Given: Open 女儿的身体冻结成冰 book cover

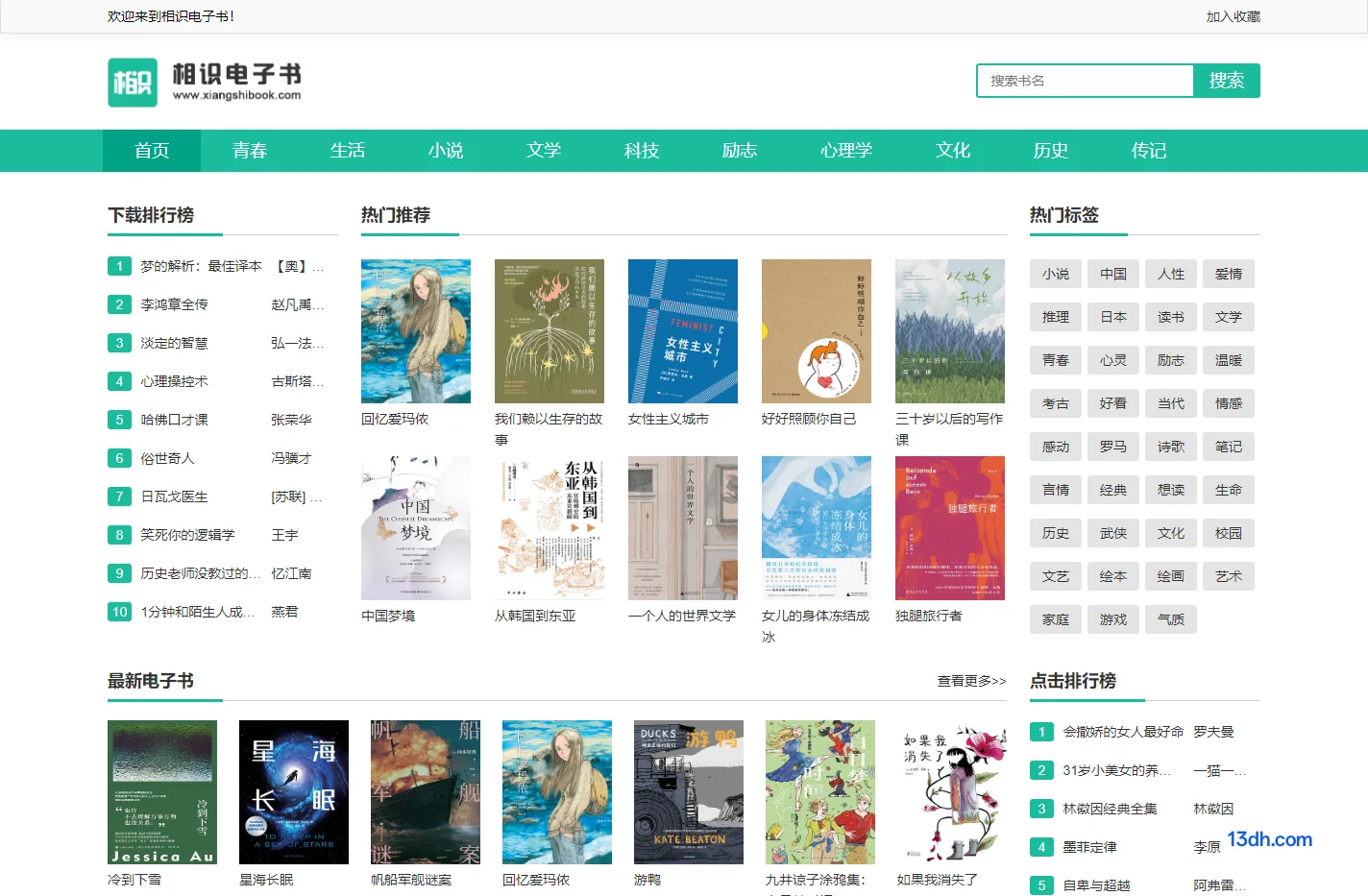Looking at the screenshot, I should click(817, 528).
